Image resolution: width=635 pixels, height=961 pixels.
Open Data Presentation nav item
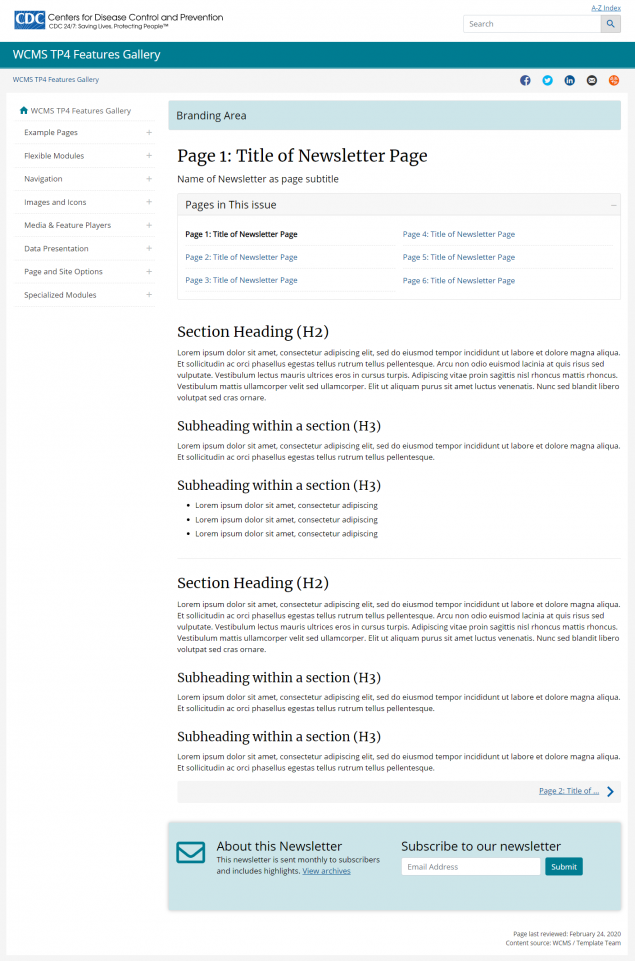(56, 248)
